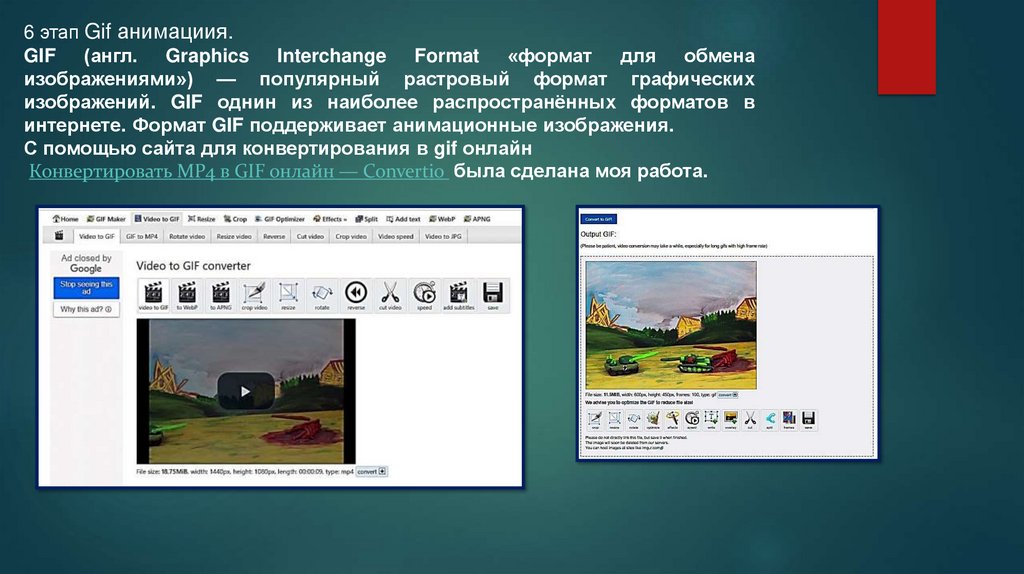Click the 'Video to GIF converter' heading

click(193, 266)
